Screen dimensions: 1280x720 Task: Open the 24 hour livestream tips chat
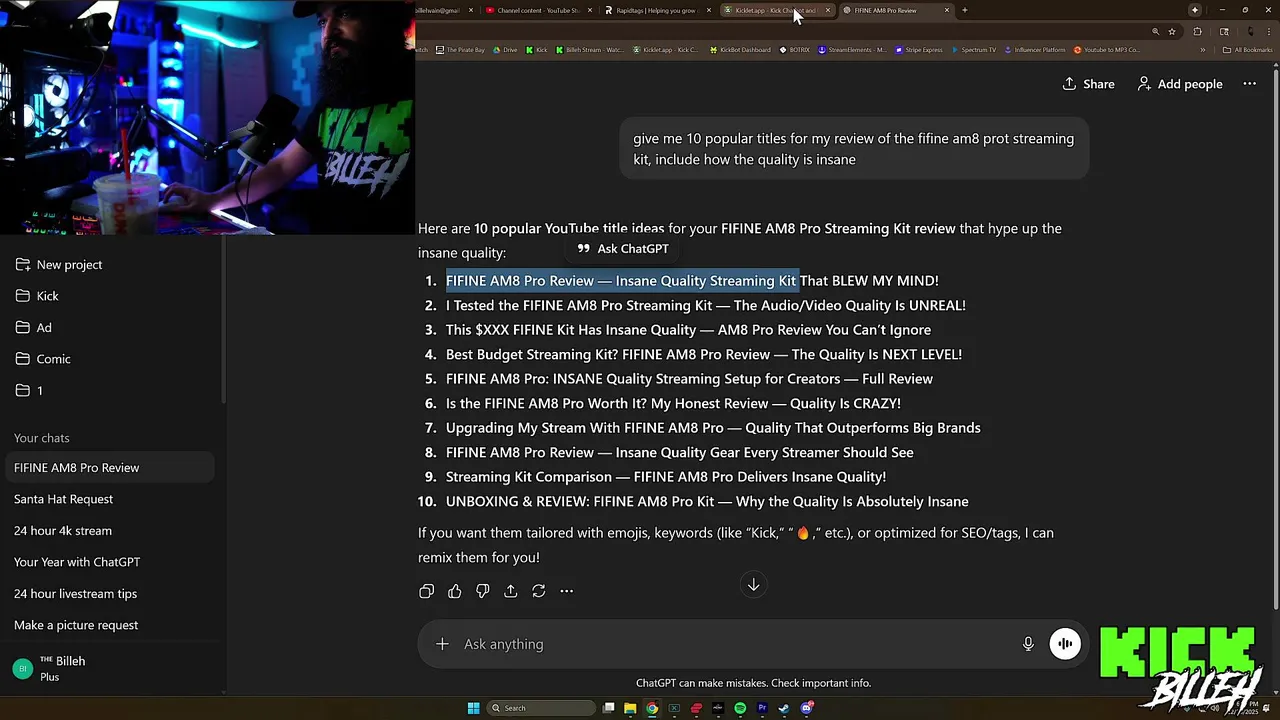click(110, 594)
